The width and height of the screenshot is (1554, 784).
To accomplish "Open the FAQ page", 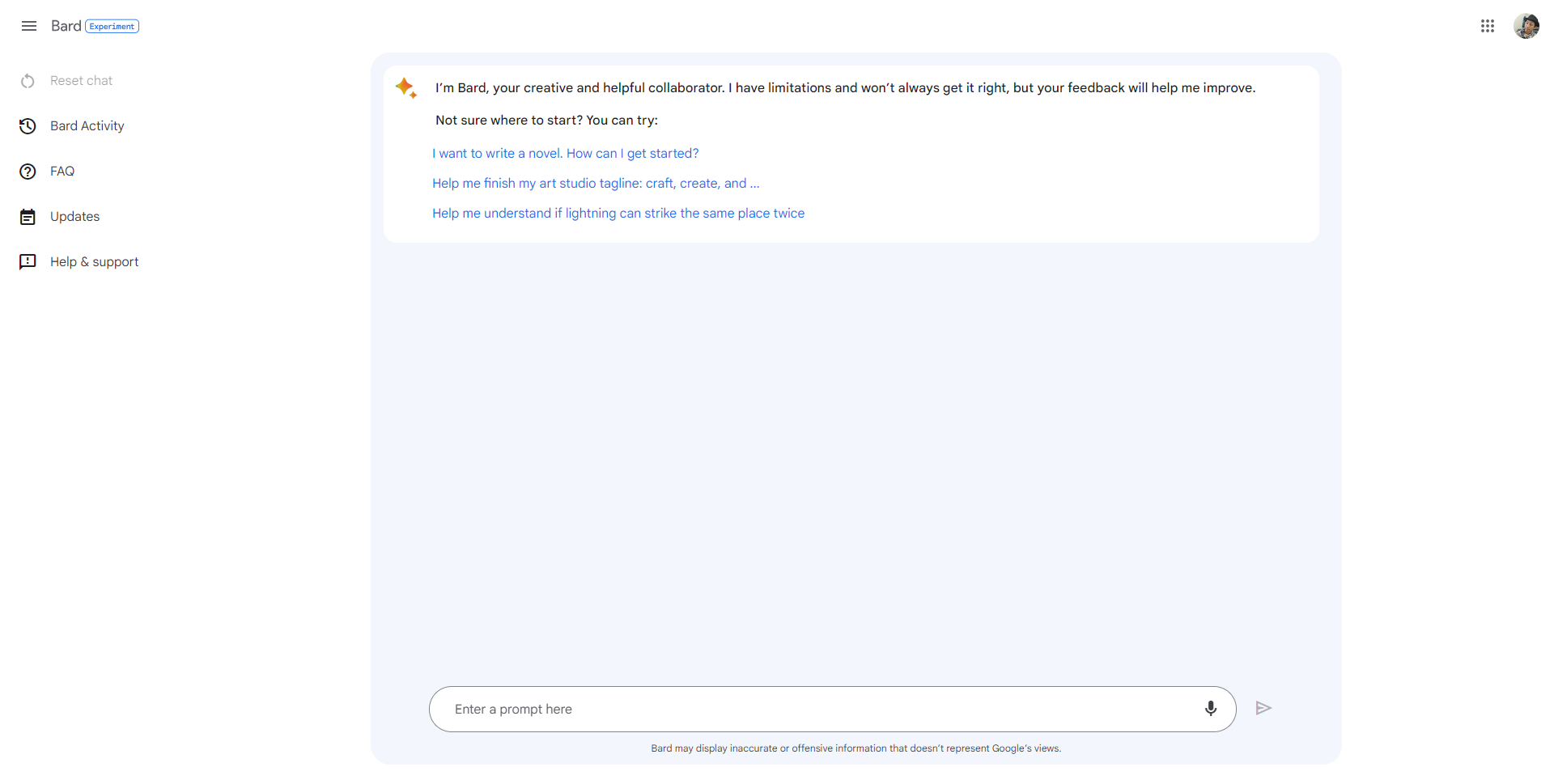I will pyautogui.click(x=62, y=172).
